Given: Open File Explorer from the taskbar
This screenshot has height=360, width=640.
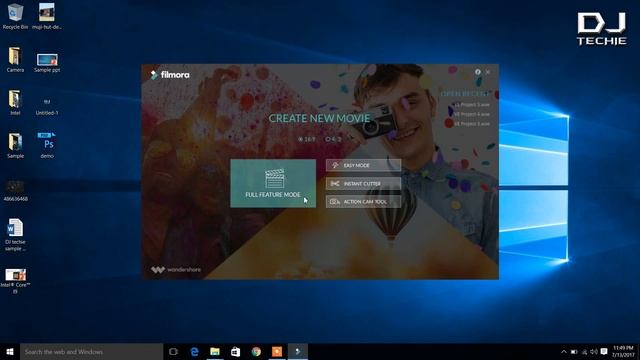Looking at the screenshot, I should pos(215,351).
